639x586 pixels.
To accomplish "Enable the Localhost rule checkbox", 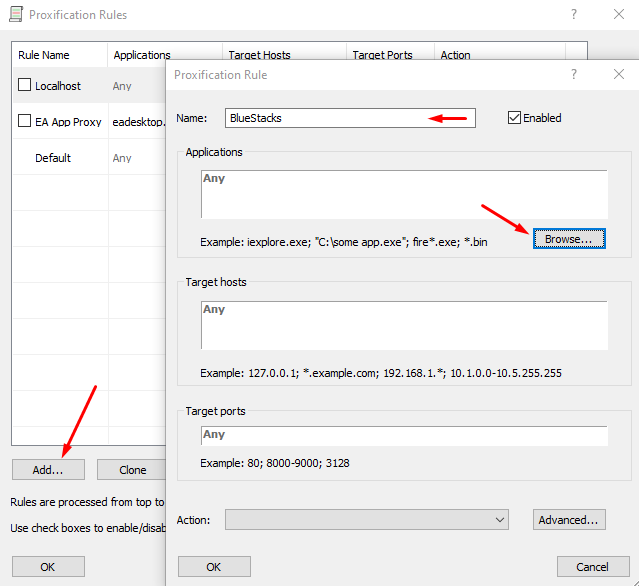I will 24,85.
